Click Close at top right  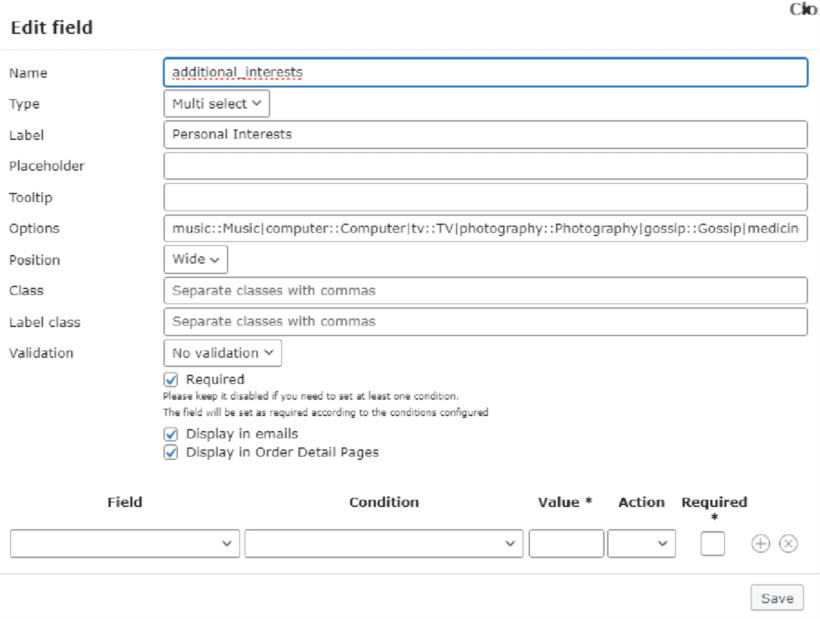pos(806,8)
